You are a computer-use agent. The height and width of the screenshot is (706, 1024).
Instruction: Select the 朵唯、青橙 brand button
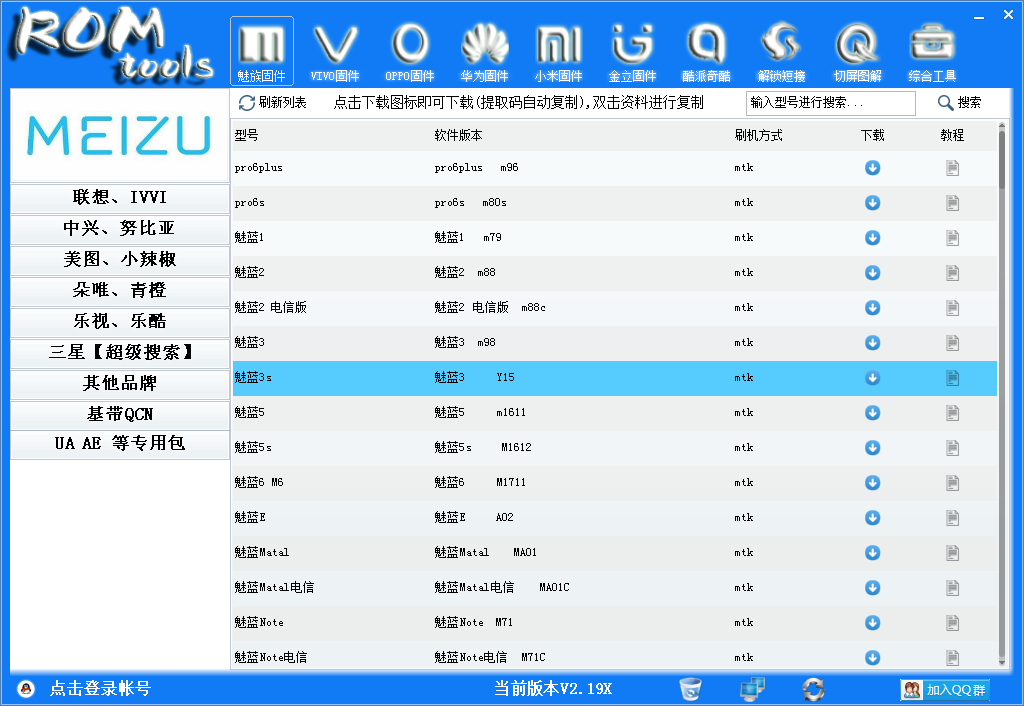click(120, 291)
